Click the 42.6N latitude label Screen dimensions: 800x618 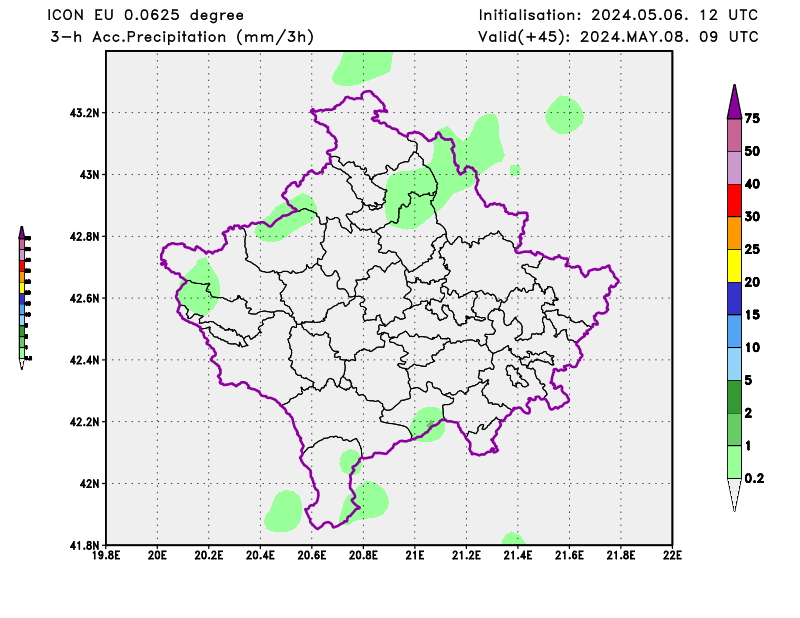pyautogui.click(x=87, y=298)
